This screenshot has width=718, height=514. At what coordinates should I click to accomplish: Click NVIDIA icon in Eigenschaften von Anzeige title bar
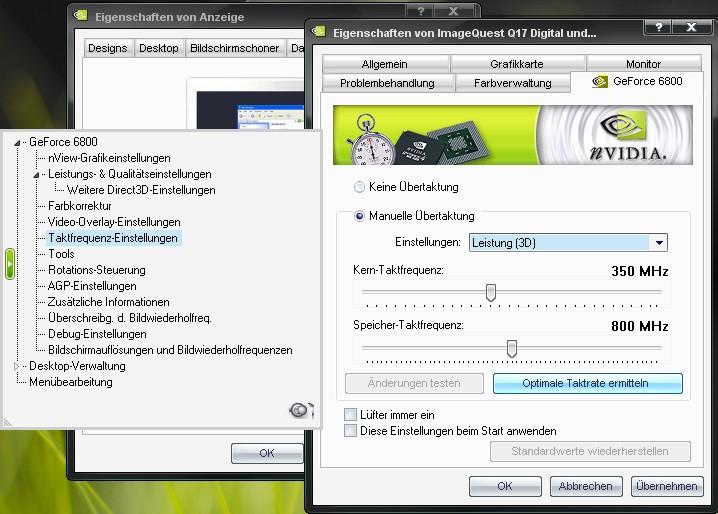tap(81, 16)
